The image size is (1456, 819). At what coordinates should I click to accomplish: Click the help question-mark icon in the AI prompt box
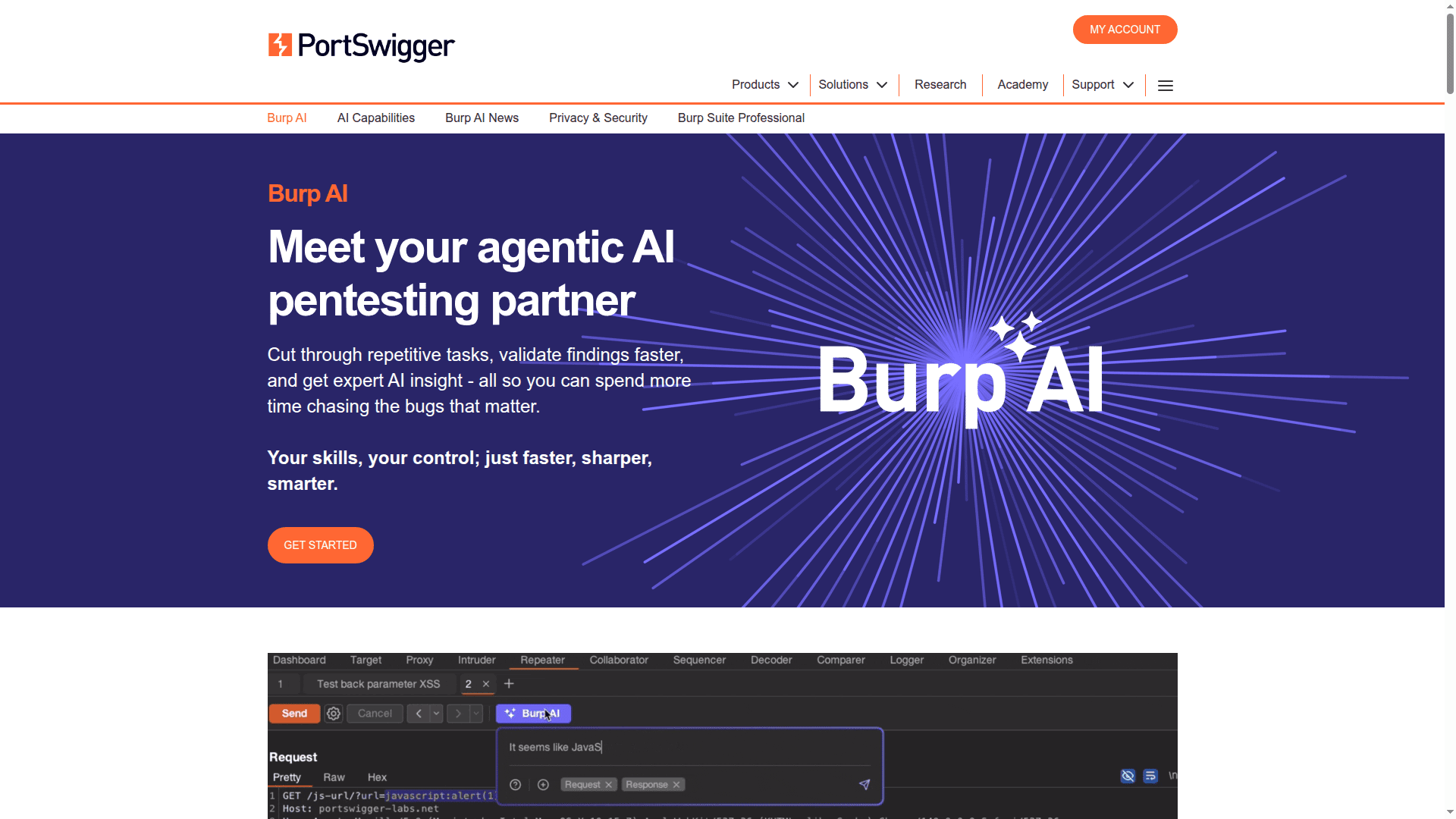coord(515,785)
